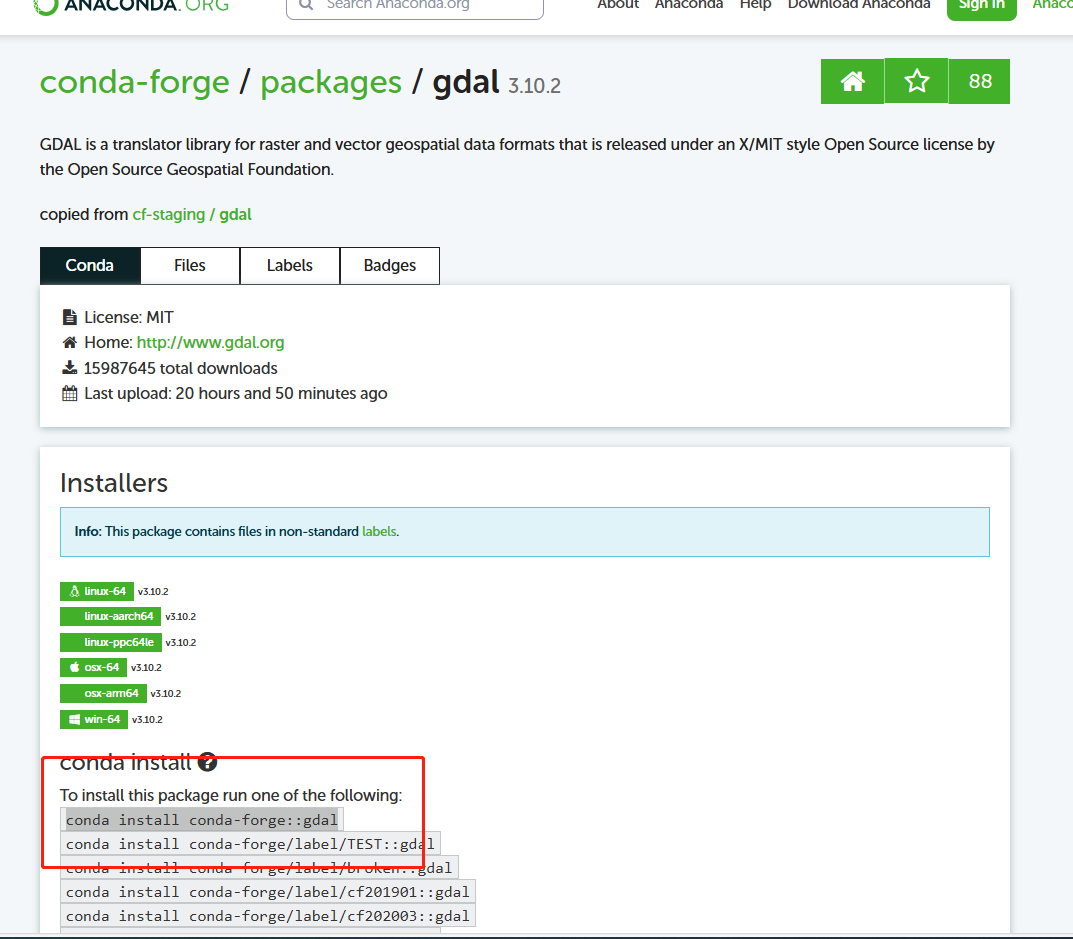Select conda install conda-forge::gdal command
The image size is (1073, 939).
pos(202,820)
